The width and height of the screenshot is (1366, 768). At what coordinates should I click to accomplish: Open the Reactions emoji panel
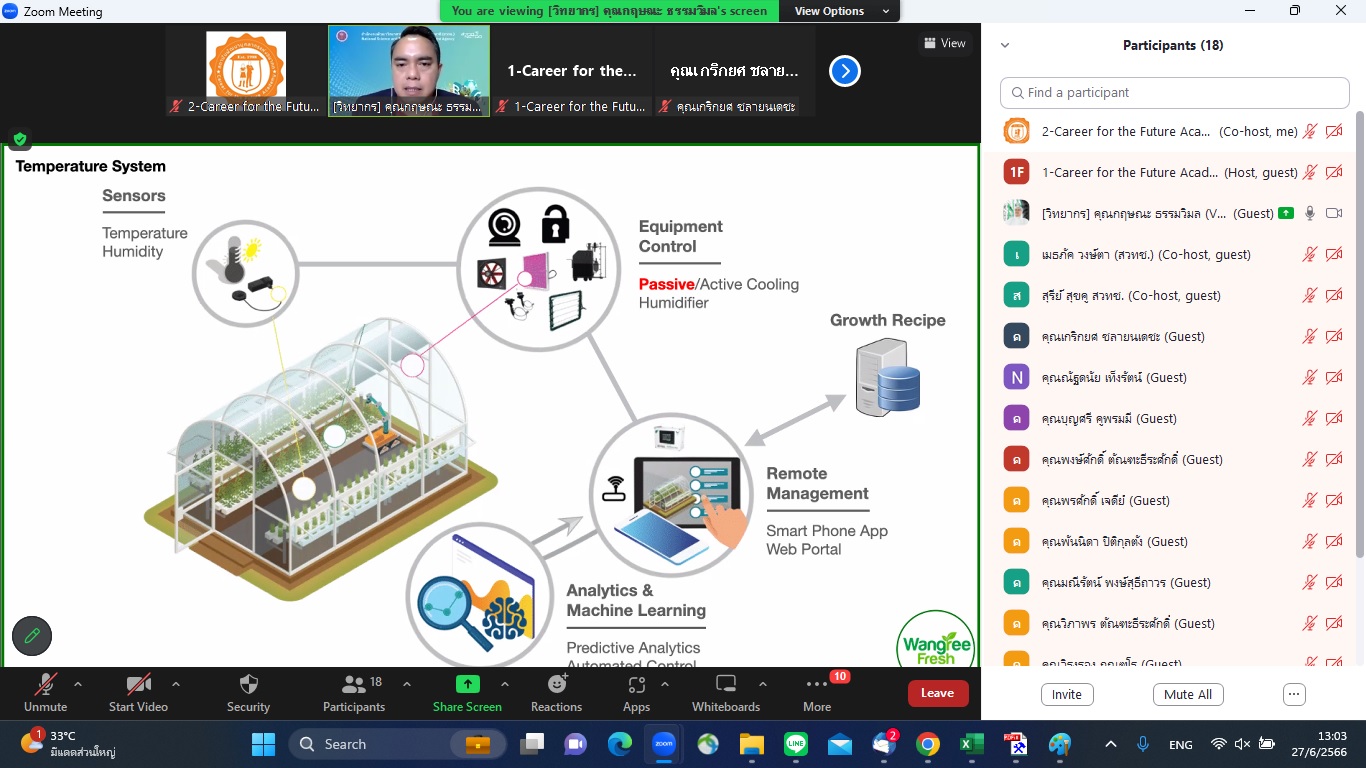(556, 685)
